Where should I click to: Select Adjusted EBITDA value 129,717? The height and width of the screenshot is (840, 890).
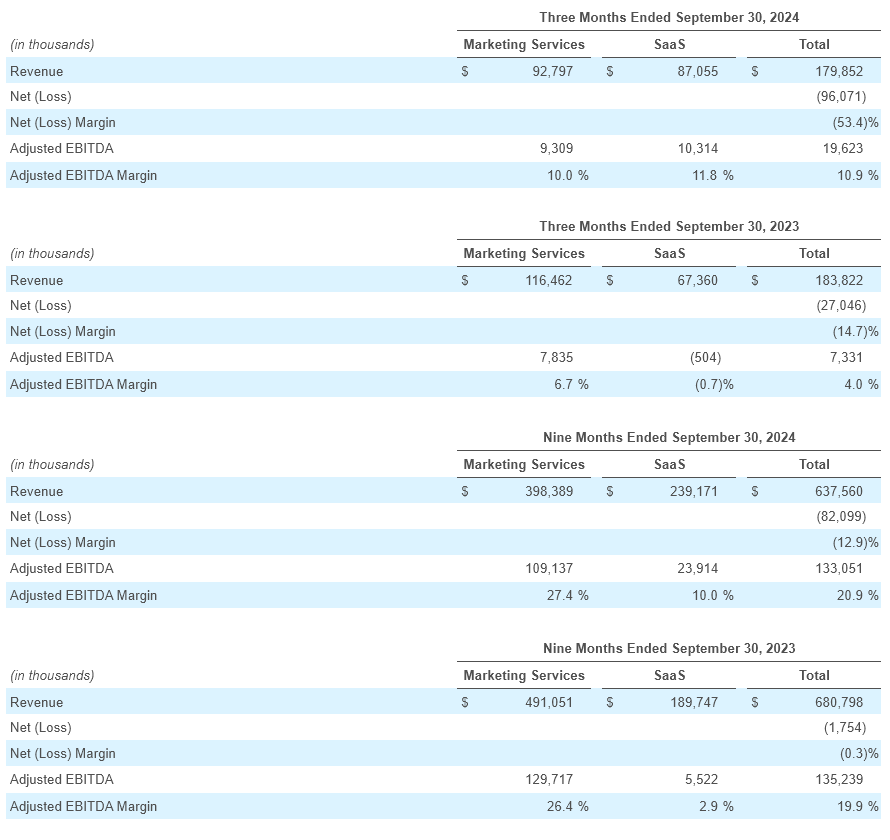(x=549, y=780)
